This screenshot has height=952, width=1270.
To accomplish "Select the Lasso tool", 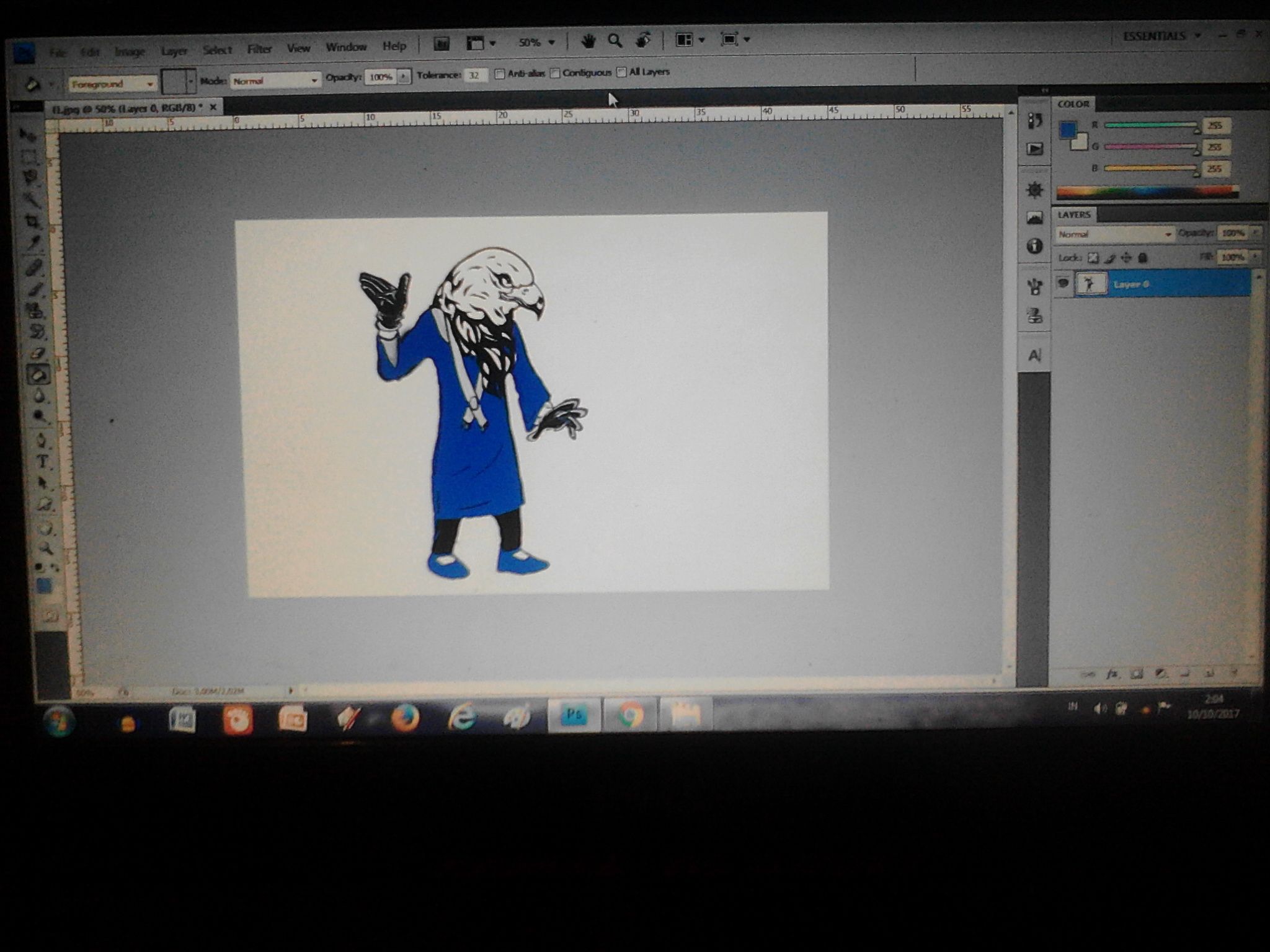I will (x=30, y=178).
